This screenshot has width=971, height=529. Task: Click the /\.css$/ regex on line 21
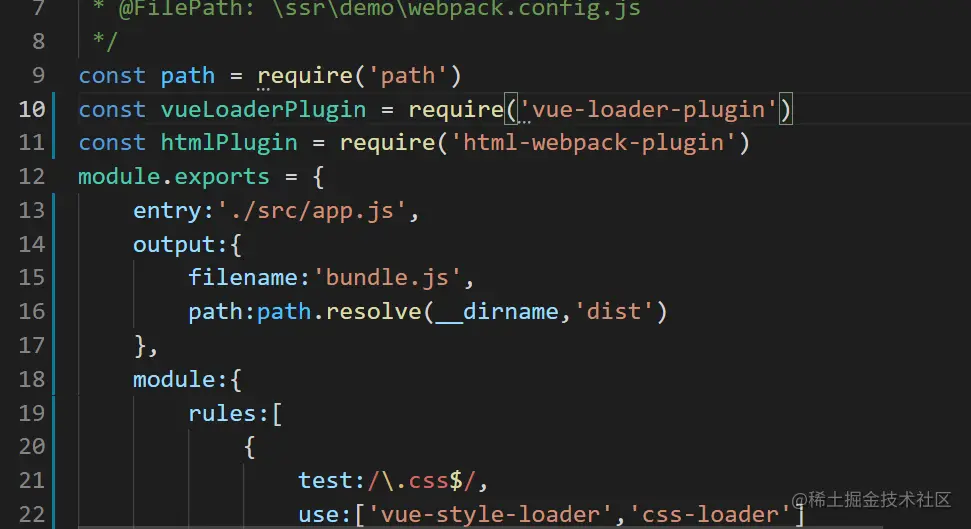(x=422, y=481)
